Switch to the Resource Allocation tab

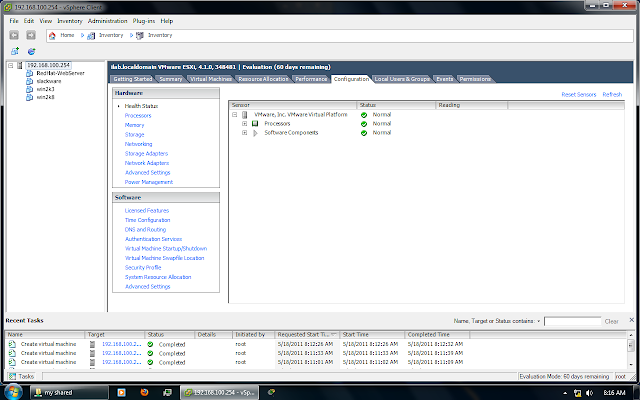[x=263, y=79]
